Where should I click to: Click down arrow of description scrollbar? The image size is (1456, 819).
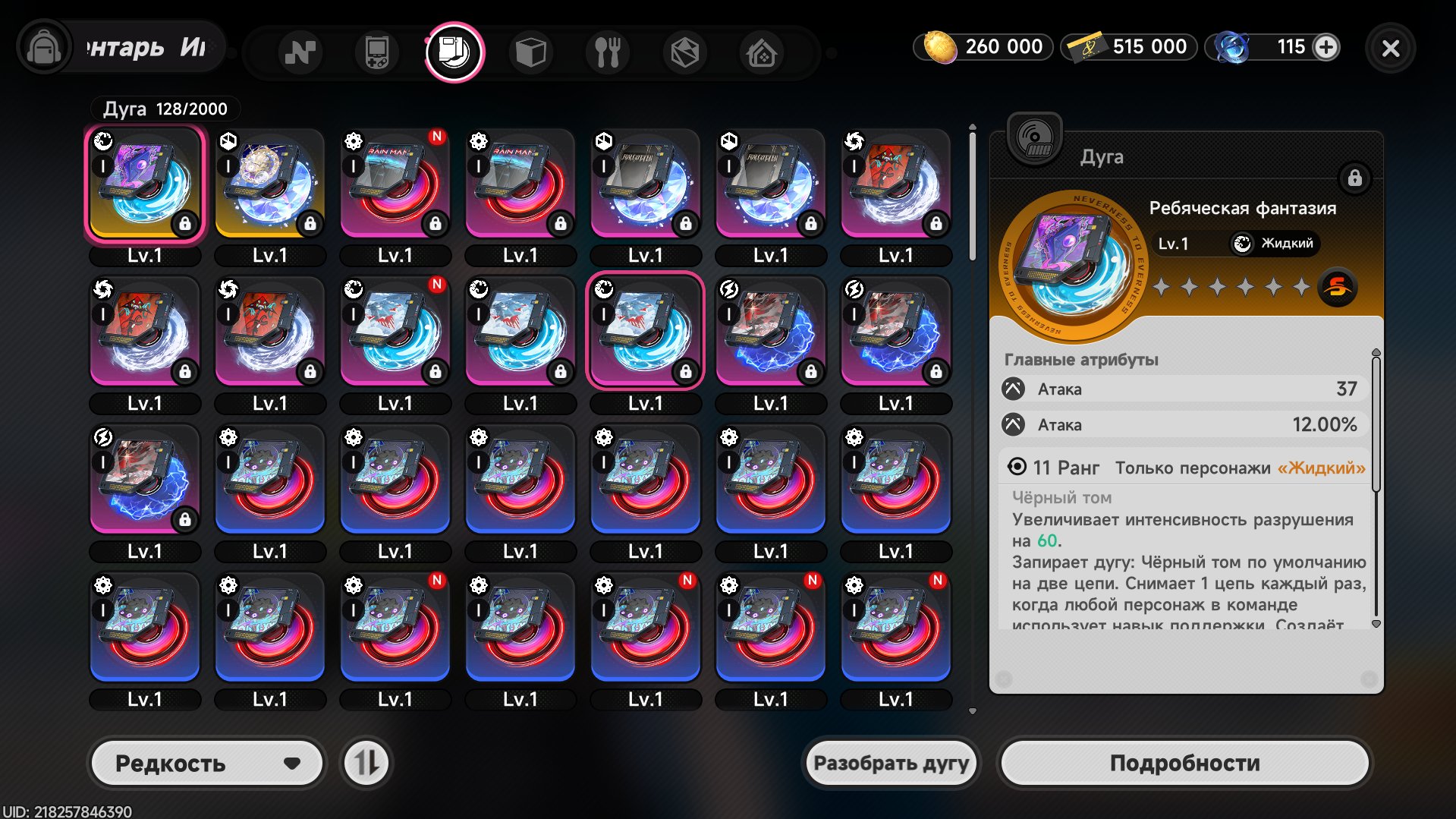[x=1376, y=624]
